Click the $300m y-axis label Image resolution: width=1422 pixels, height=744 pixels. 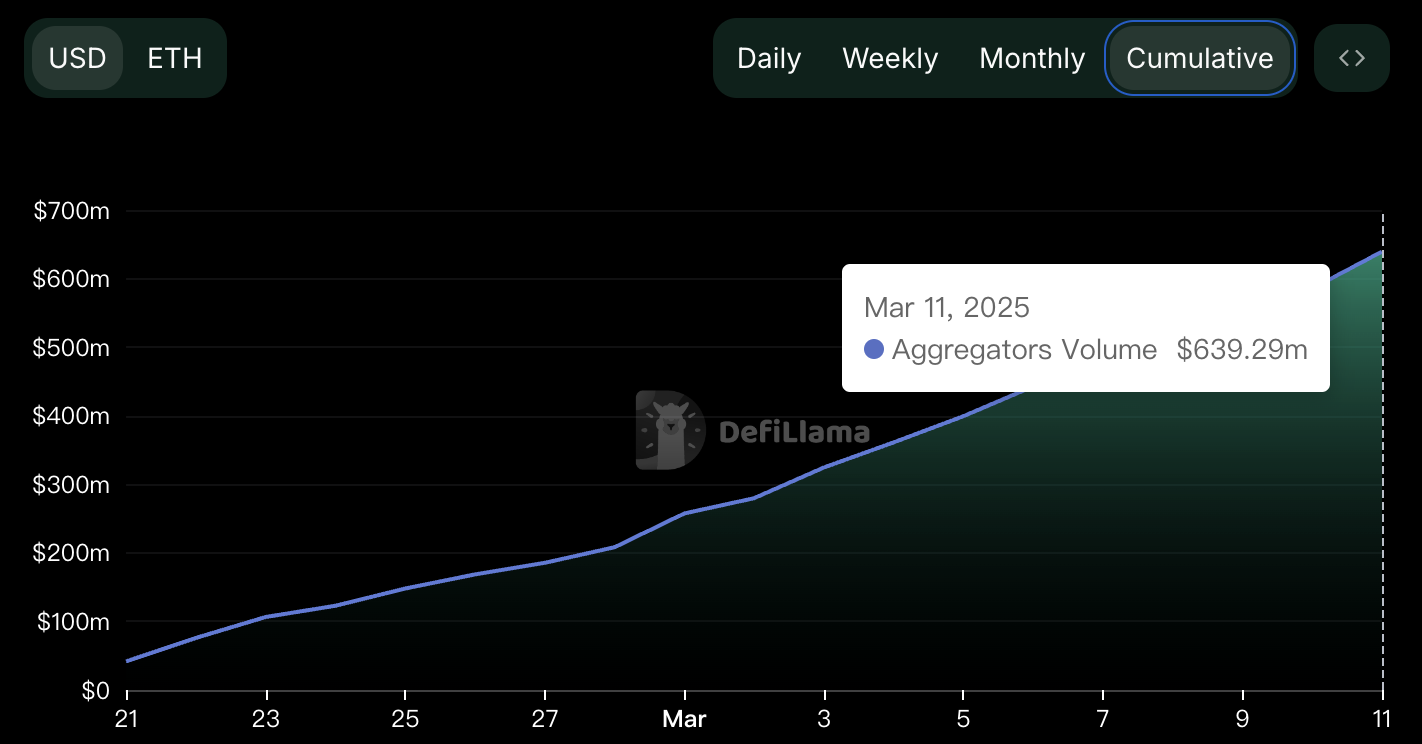coord(71,485)
